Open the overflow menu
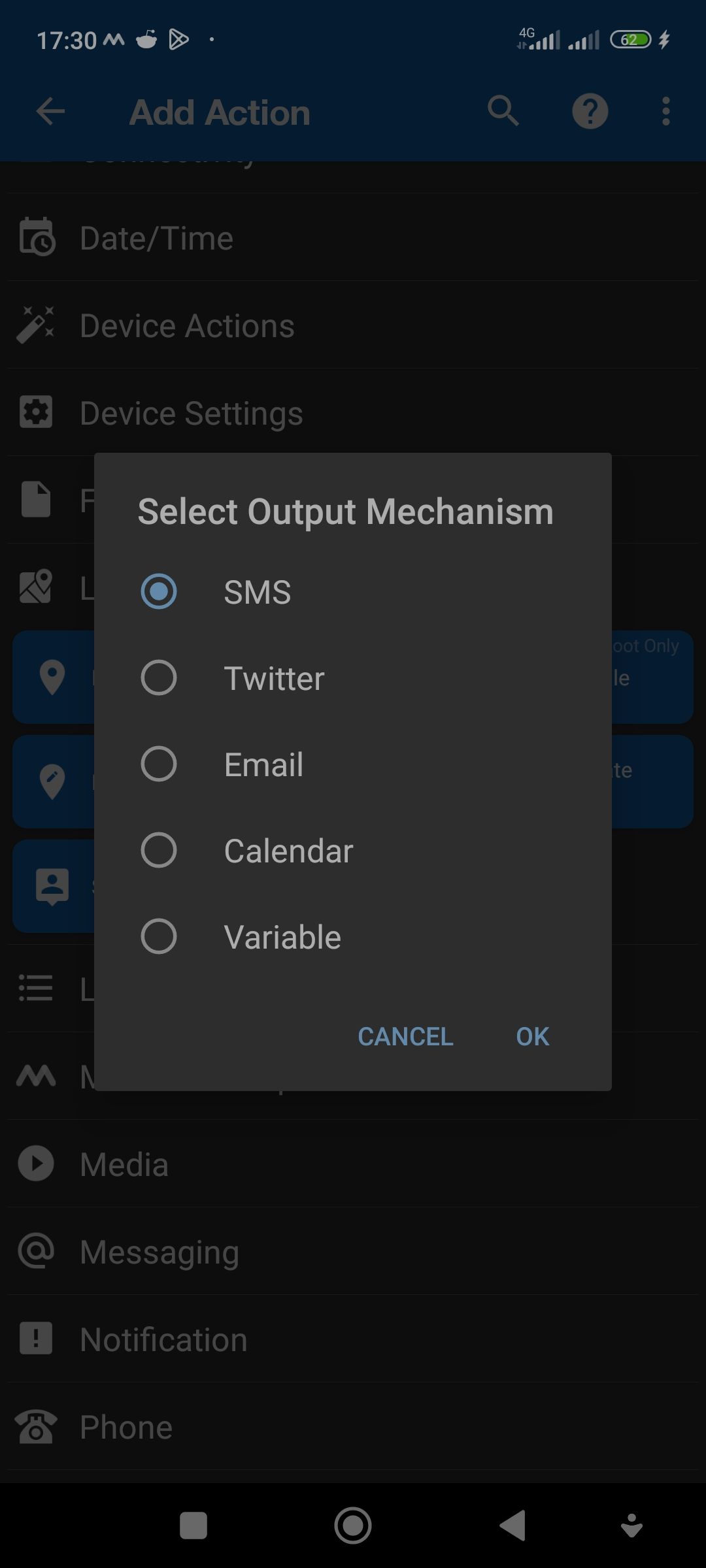 (x=665, y=111)
